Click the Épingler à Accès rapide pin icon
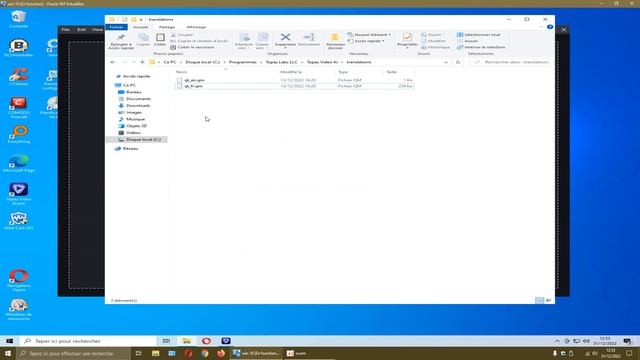640x360 pixels. [x=121, y=38]
